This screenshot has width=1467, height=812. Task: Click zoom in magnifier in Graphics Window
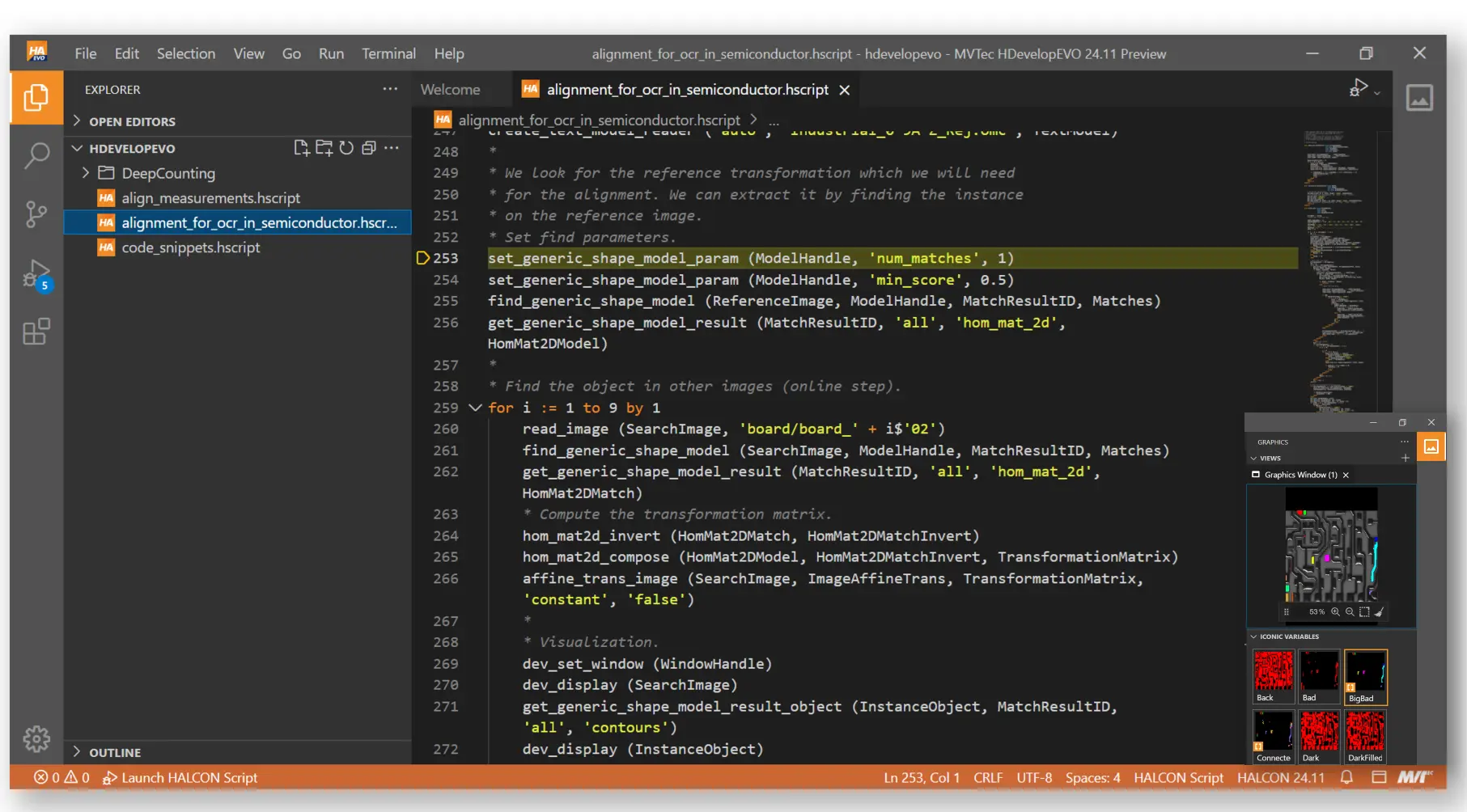click(1335, 612)
